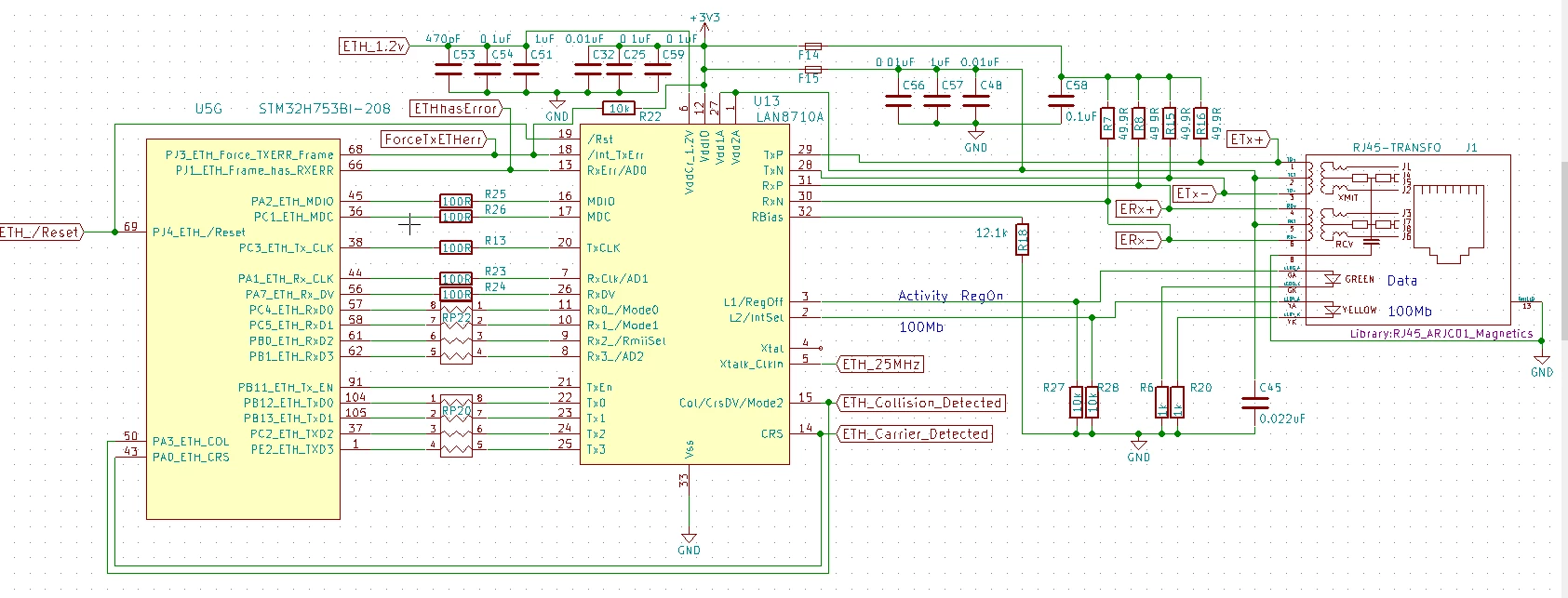Select the +3V3 power symbol
The width and height of the screenshot is (1568, 598).
(x=704, y=26)
